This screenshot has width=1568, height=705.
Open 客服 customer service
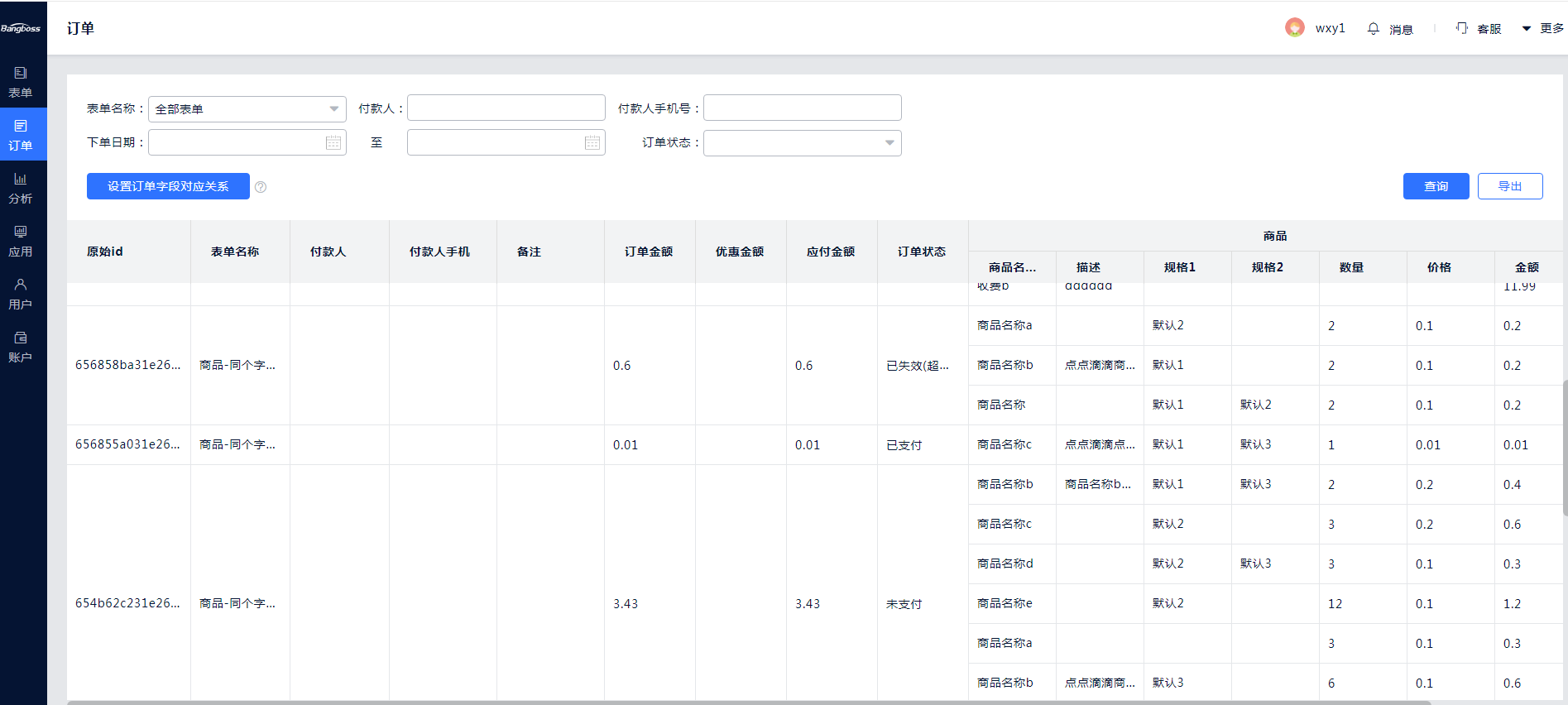[x=1479, y=29]
